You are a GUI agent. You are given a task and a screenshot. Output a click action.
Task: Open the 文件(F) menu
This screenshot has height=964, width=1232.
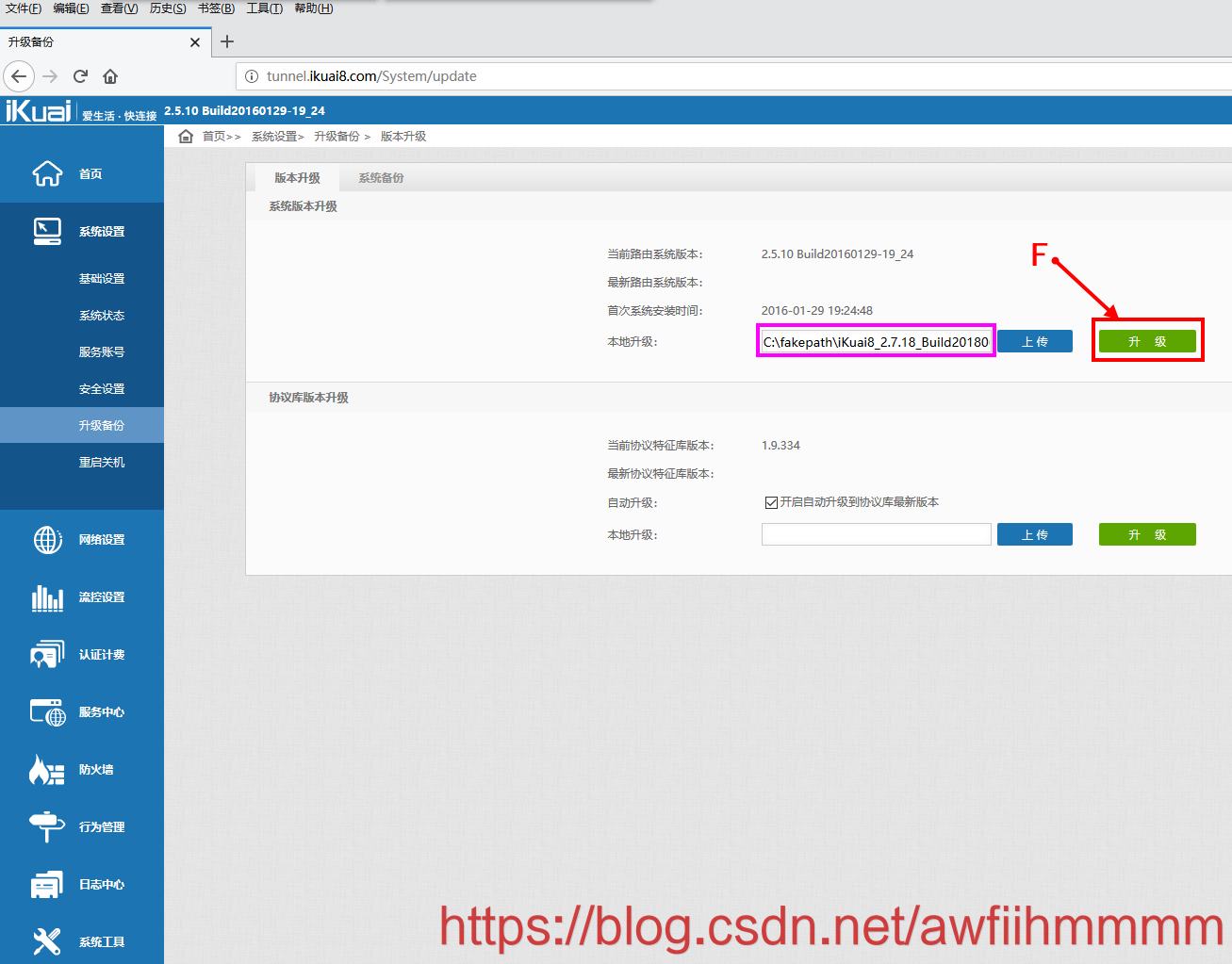pyautogui.click(x=24, y=8)
